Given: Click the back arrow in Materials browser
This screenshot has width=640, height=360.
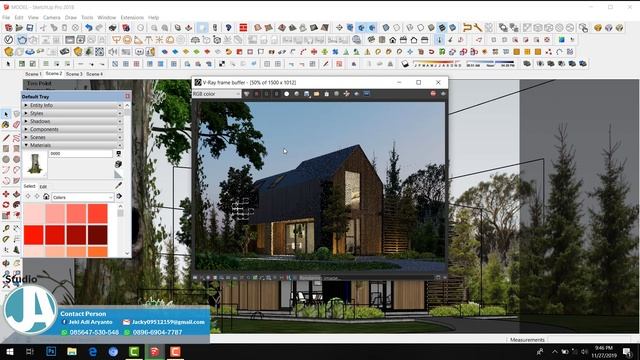Looking at the screenshot, I should [x=28, y=197].
